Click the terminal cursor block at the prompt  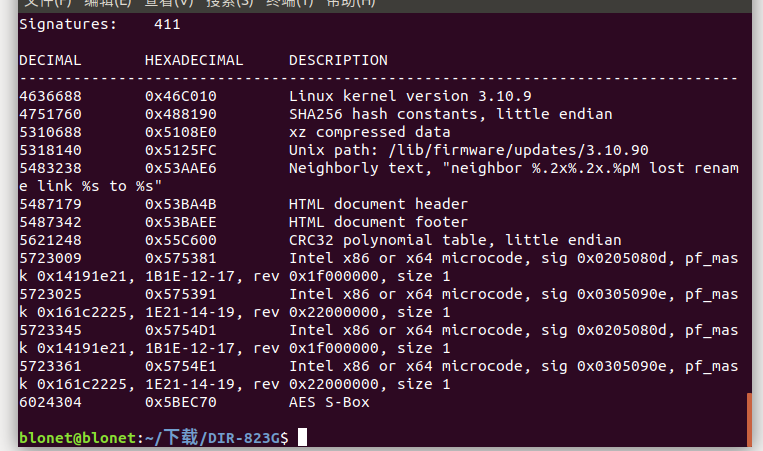(302, 437)
